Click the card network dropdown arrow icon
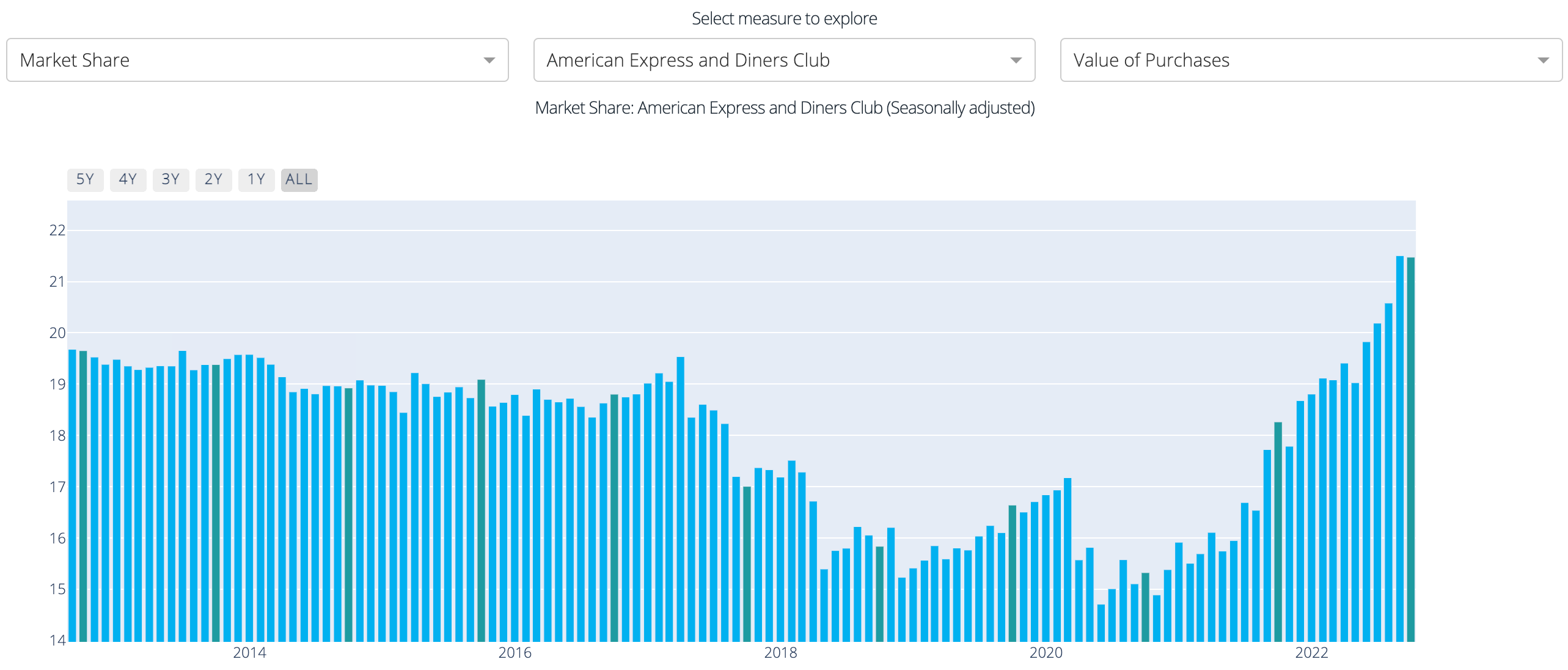This screenshot has width=1568, height=670. [x=1016, y=60]
